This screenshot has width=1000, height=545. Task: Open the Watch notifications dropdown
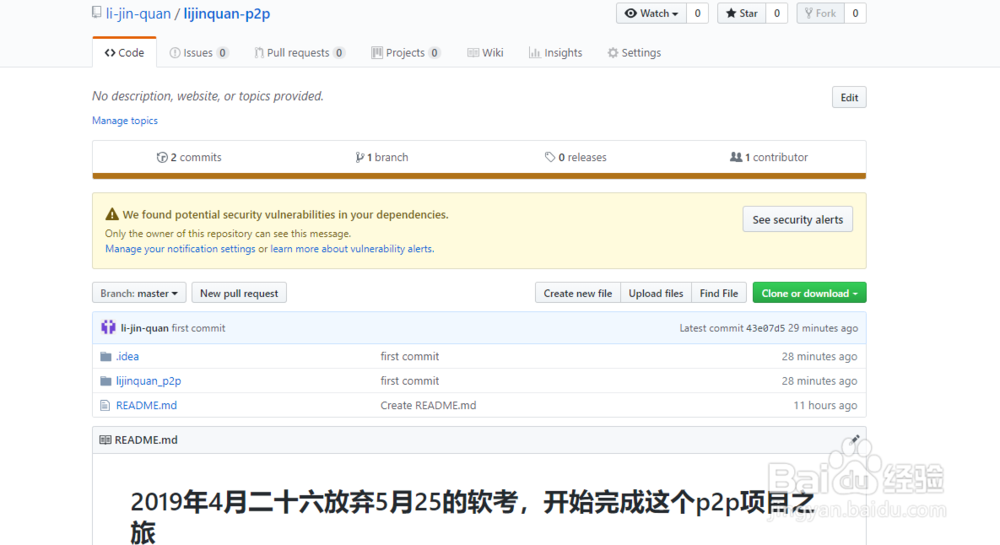(651, 13)
